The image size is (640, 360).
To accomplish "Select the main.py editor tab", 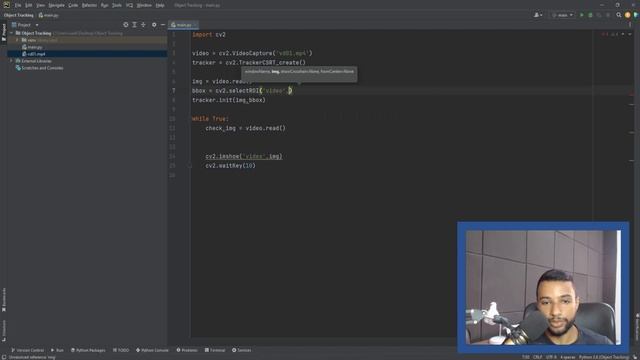I will pyautogui.click(x=182, y=25).
